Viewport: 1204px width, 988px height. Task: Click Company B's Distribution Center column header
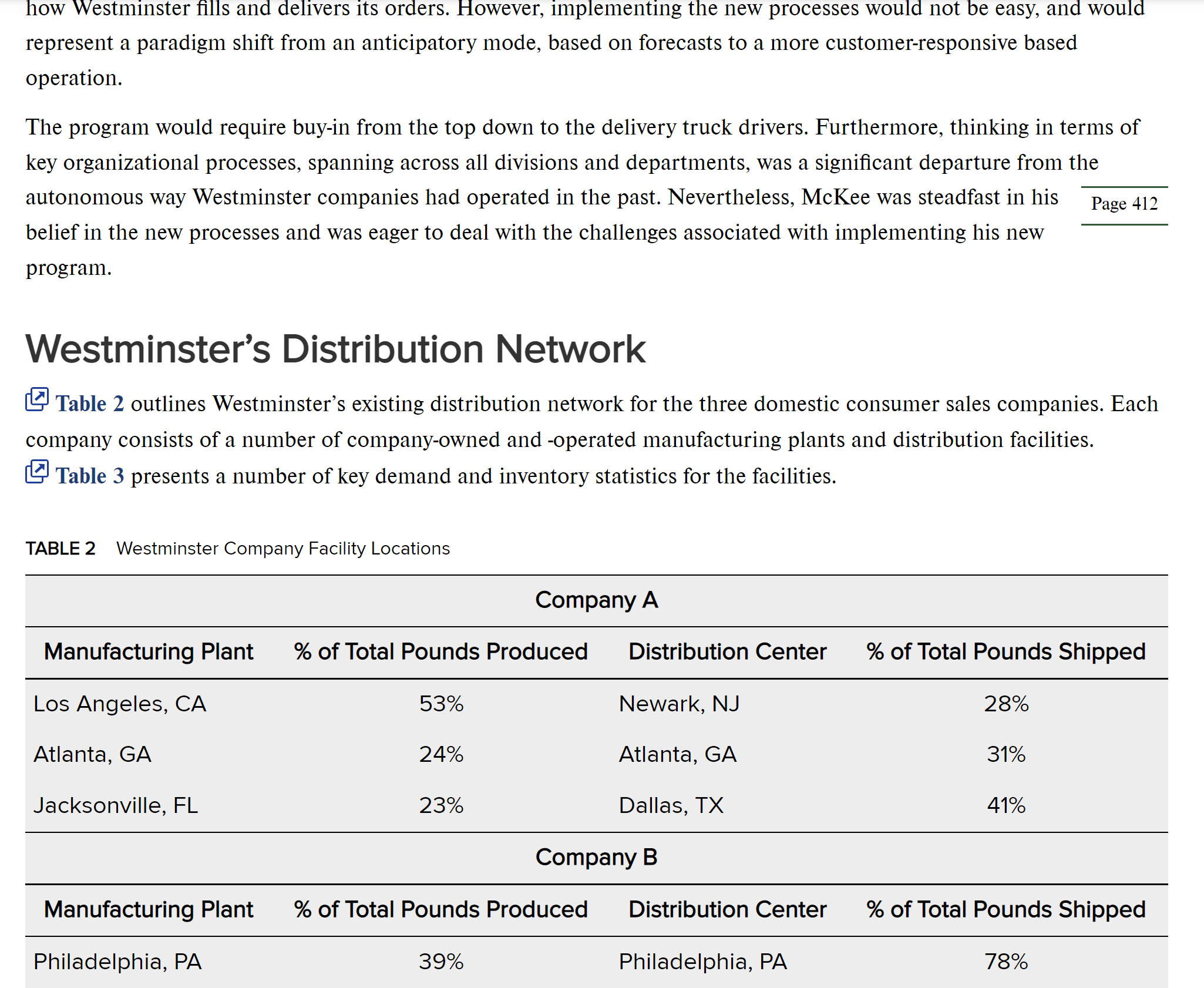pyautogui.click(x=727, y=910)
